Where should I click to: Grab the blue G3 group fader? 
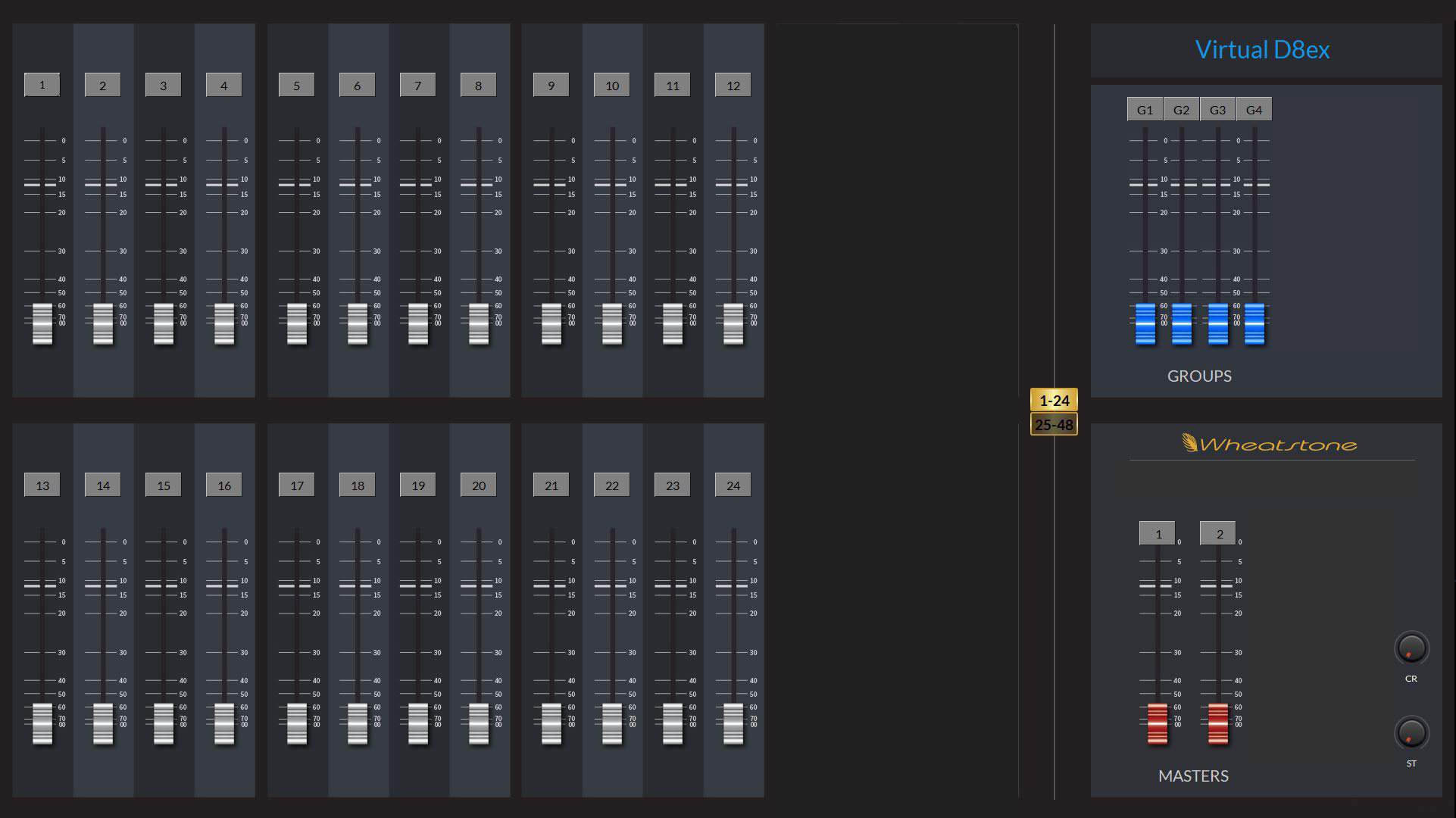(x=1218, y=323)
